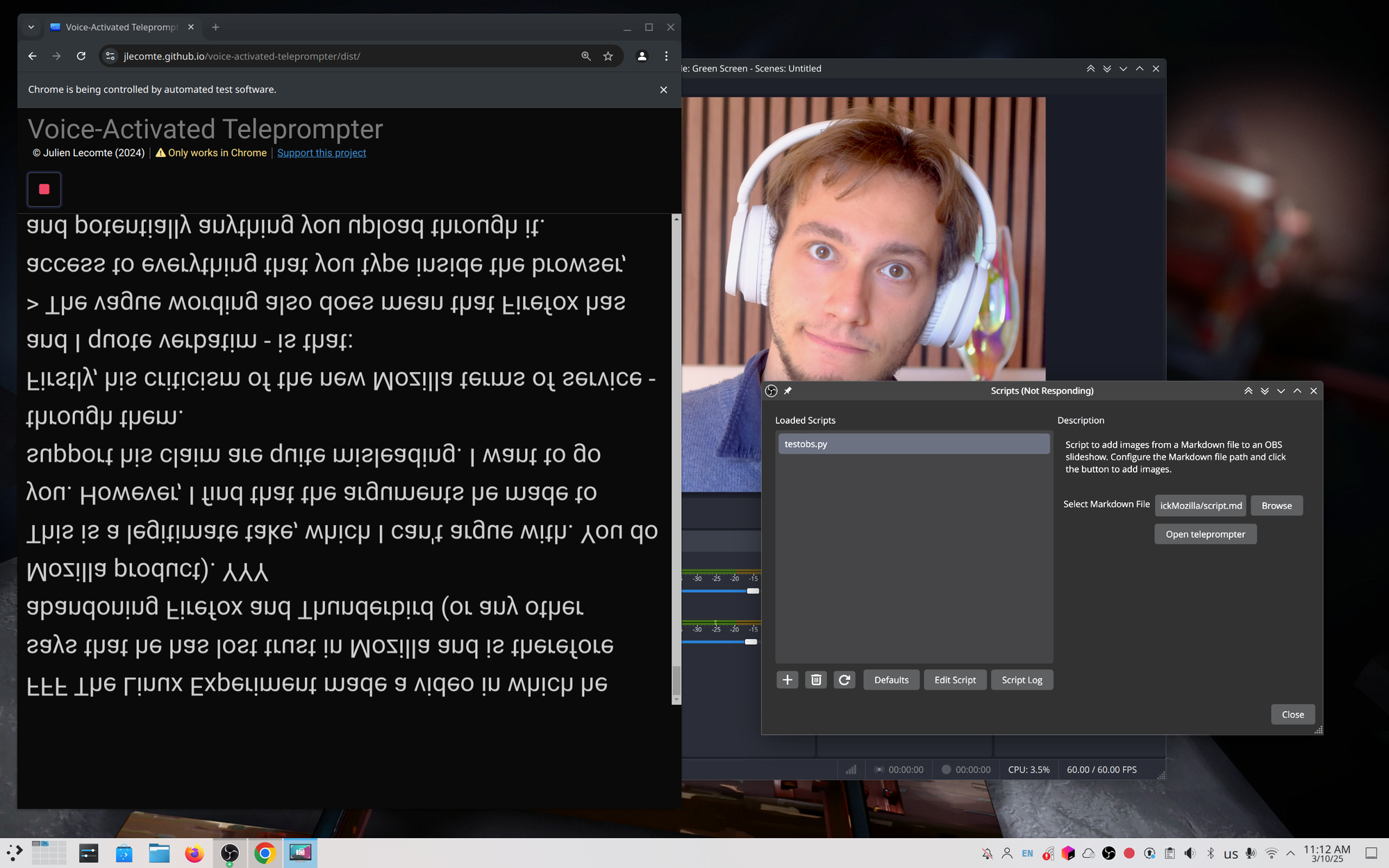Open the Dolphin file manager
1389x868 pixels.
159,853
